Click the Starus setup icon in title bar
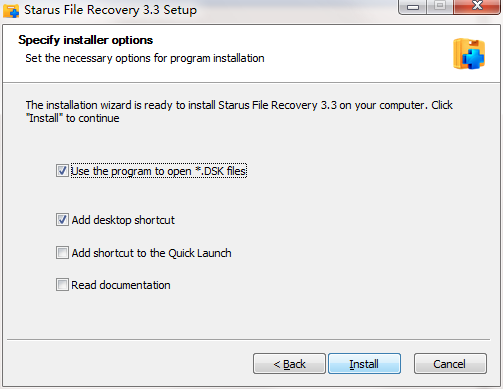This screenshot has width=503, height=389. point(11,10)
